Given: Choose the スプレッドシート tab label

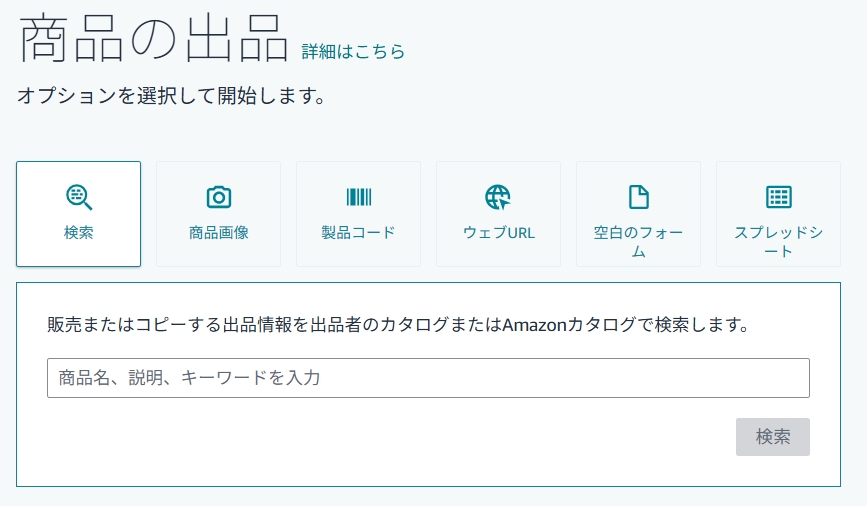Looking at the screenshot, I should 779,242.
